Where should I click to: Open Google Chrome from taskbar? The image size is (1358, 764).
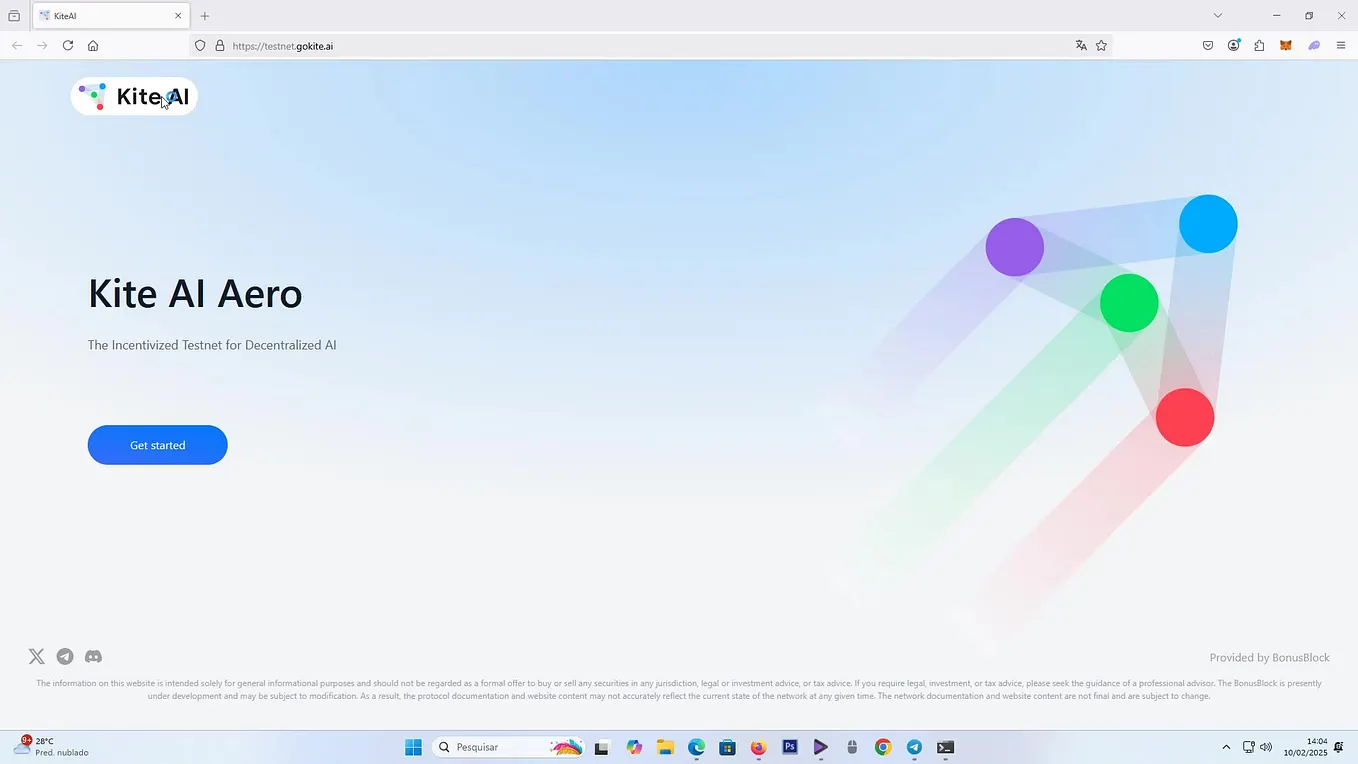coord(883,747)
